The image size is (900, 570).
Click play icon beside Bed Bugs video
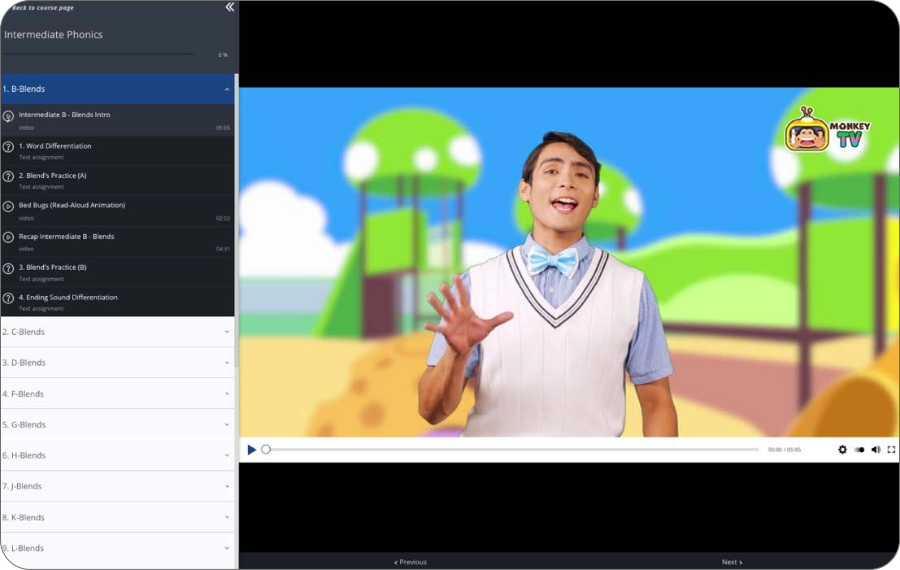[8, 207]
